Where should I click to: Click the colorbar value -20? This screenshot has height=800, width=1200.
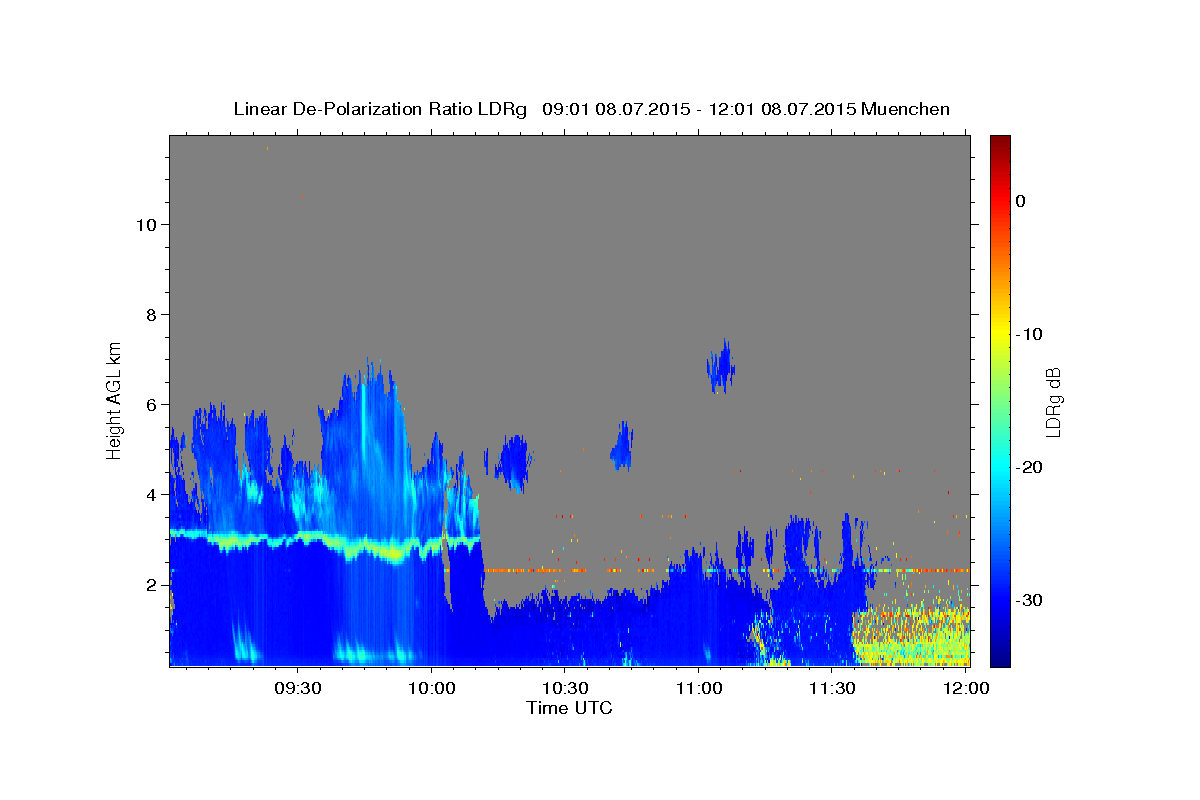pos(1029,467)
